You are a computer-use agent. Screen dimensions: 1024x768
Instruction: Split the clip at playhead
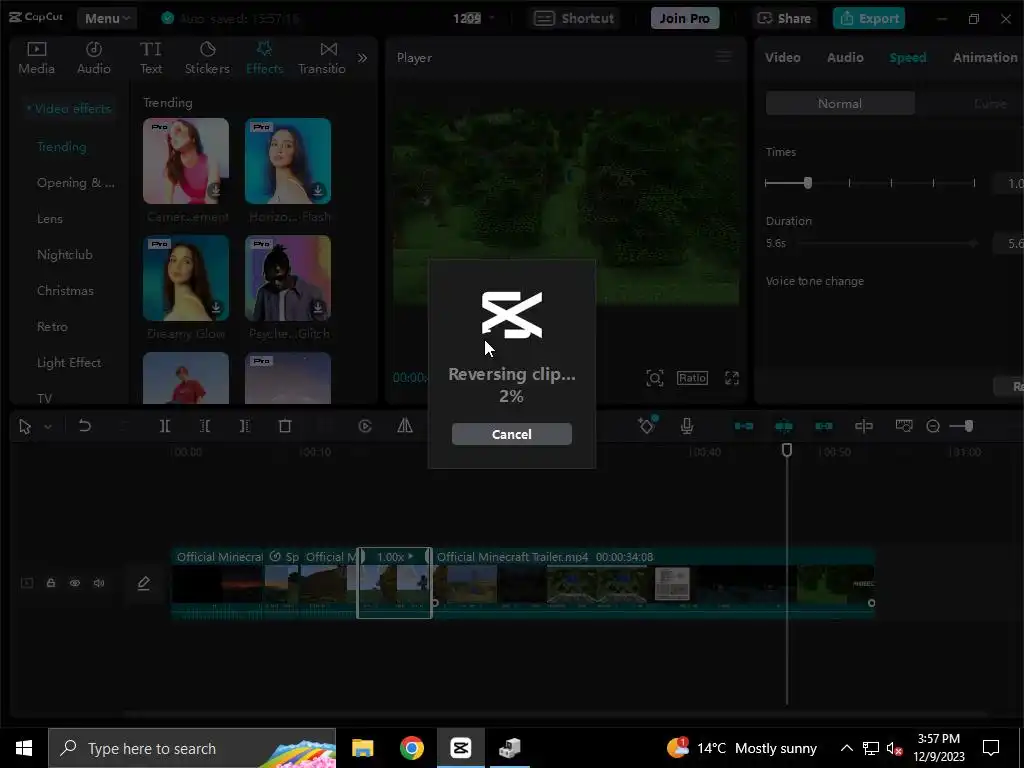(x=165, y=426)
